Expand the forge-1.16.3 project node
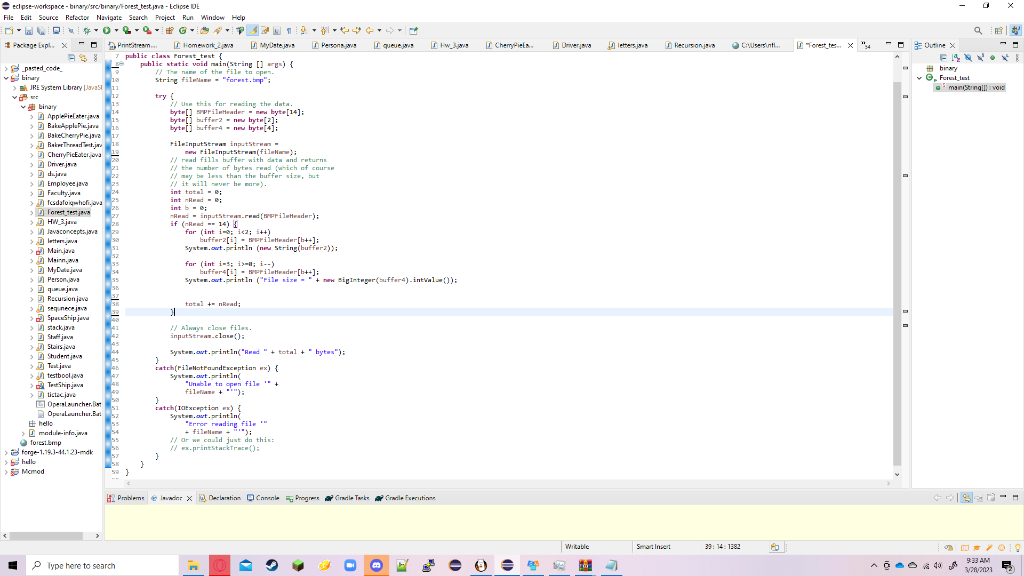The width and height of the screenshot is (1024, 576). coord(5,453)
